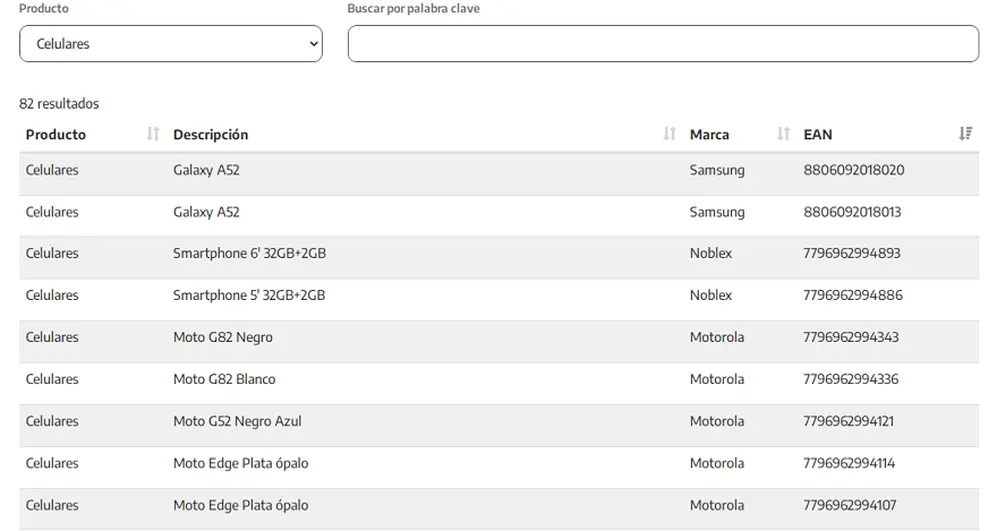Click the EAN column header
This screenshot has height=531, width=997.
(818, 134)
